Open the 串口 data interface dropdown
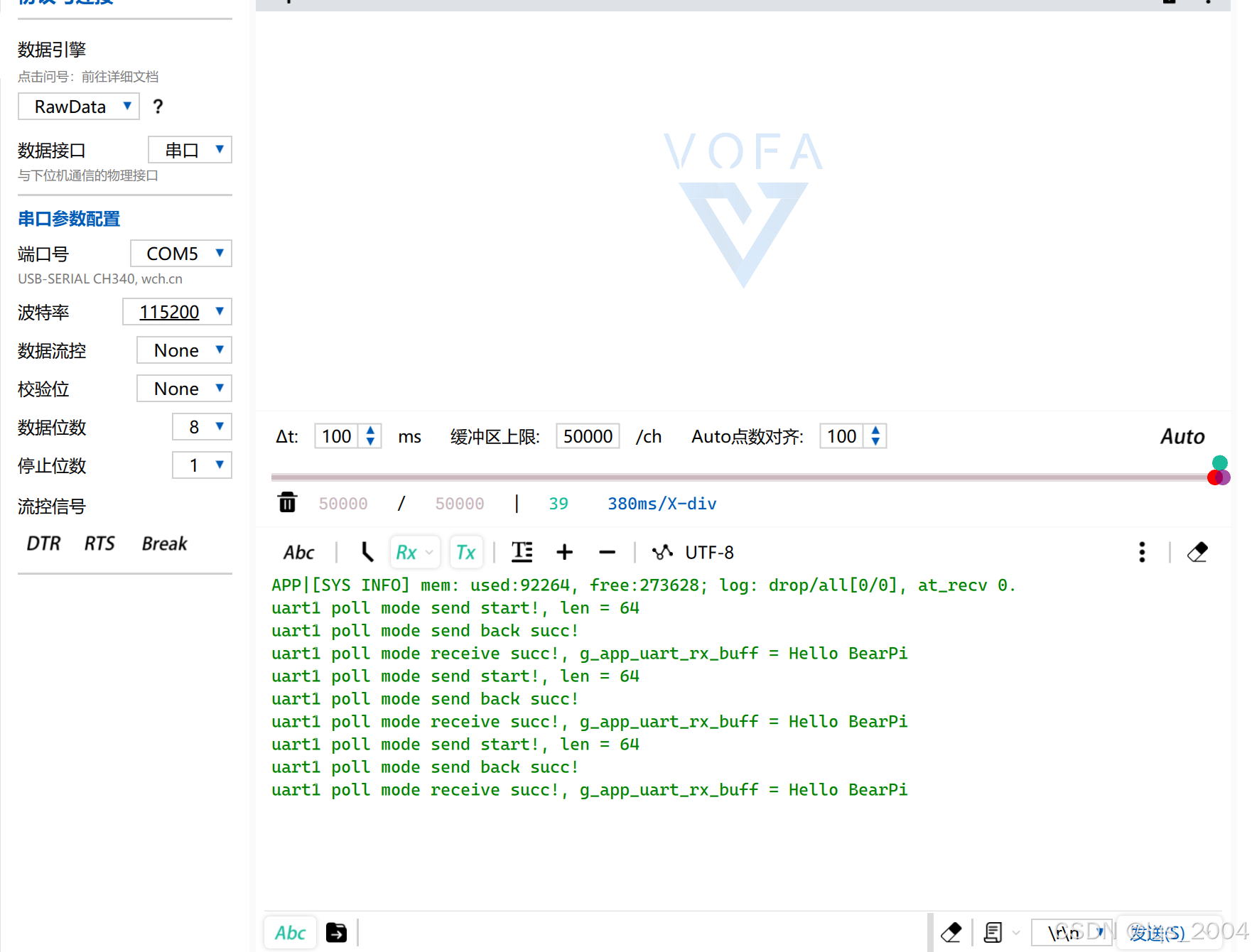The image size is (1252, 952). [x=190, y=150]
